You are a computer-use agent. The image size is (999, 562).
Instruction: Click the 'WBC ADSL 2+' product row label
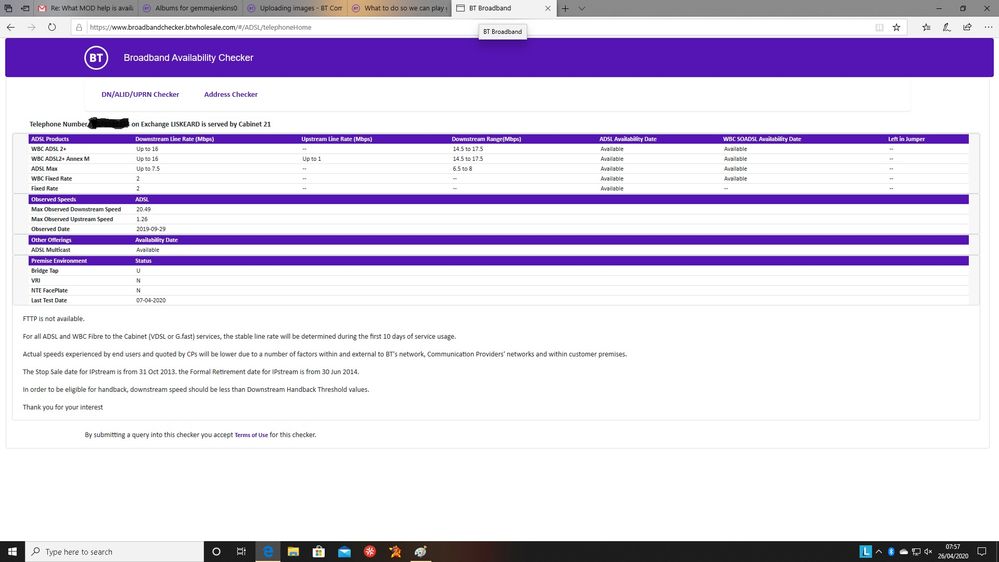[48, 149]
